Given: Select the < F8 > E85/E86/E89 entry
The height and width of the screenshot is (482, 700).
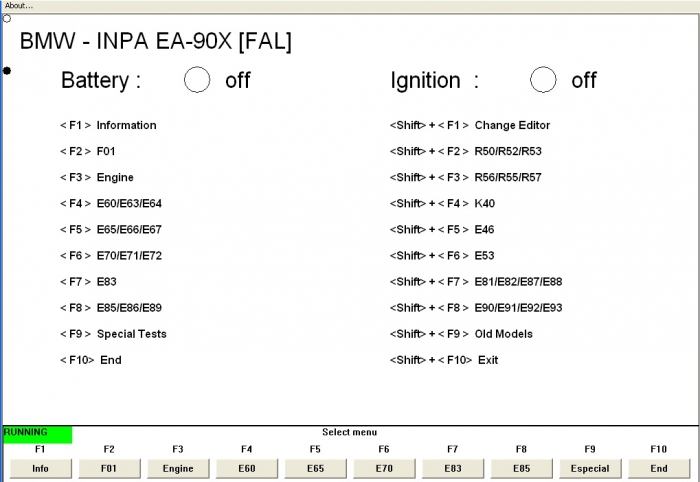Looking at the screenshot, I should [111, 308].
